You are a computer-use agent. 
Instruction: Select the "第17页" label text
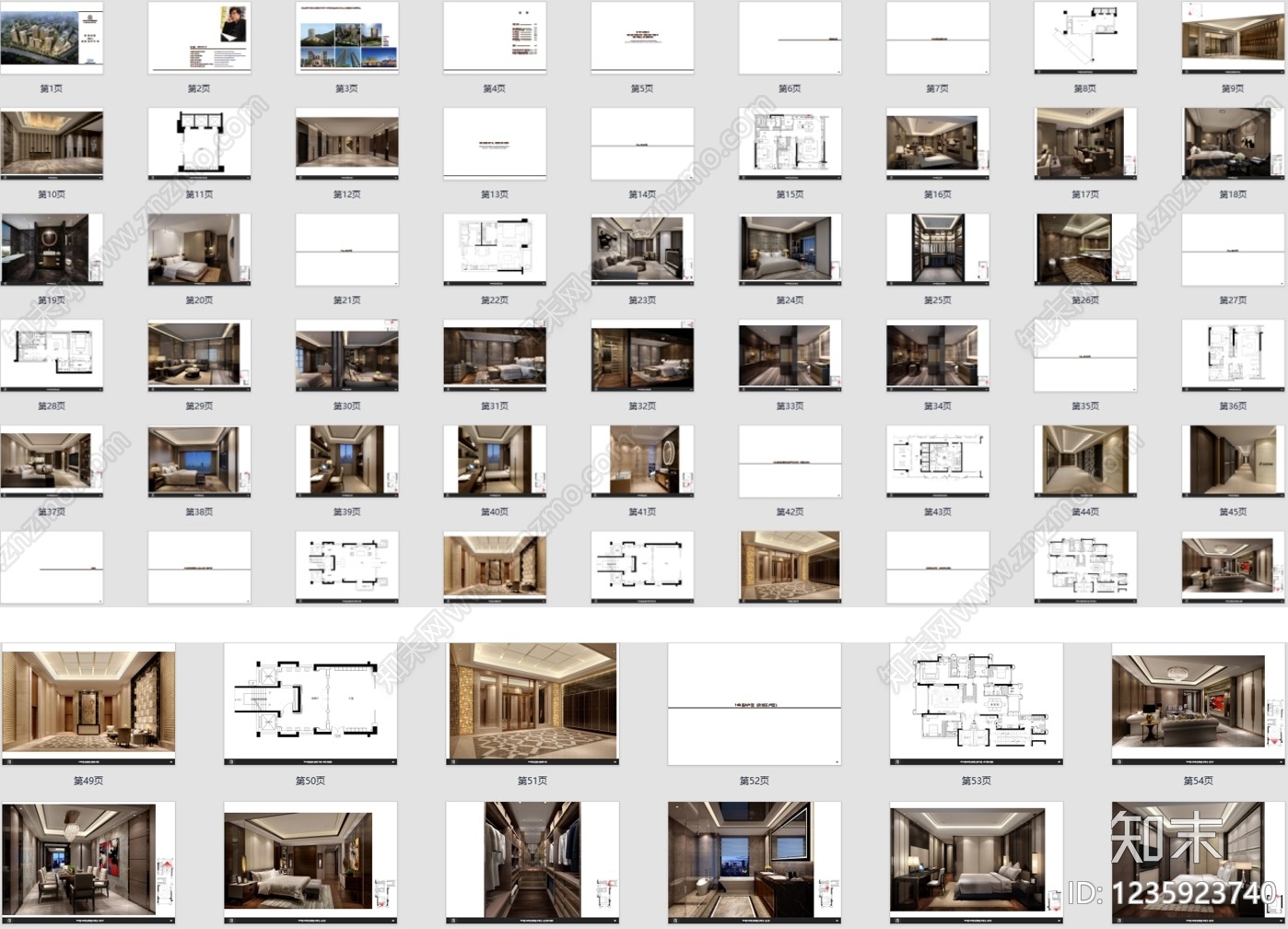1085,194
